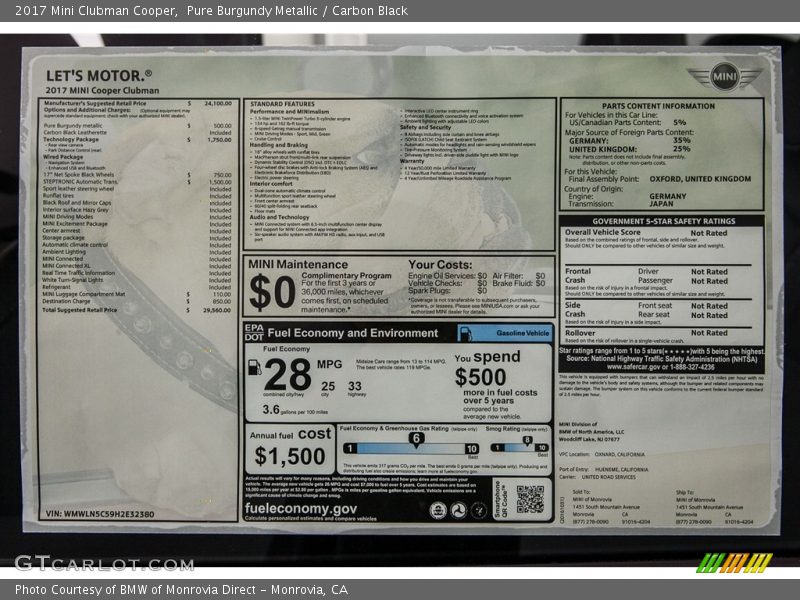Click the 'Handling and Braking' section heading
Image resolution: width=800 pixels, height=600 pixels.
pyautogui.click(x=279, y=145)
